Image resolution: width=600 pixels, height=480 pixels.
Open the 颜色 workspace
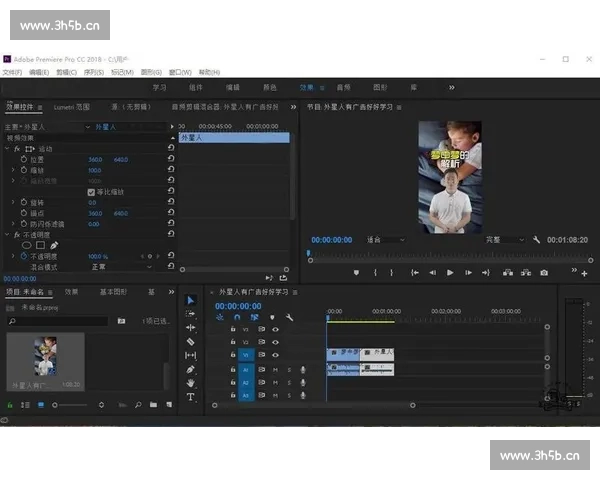point(270,88)
